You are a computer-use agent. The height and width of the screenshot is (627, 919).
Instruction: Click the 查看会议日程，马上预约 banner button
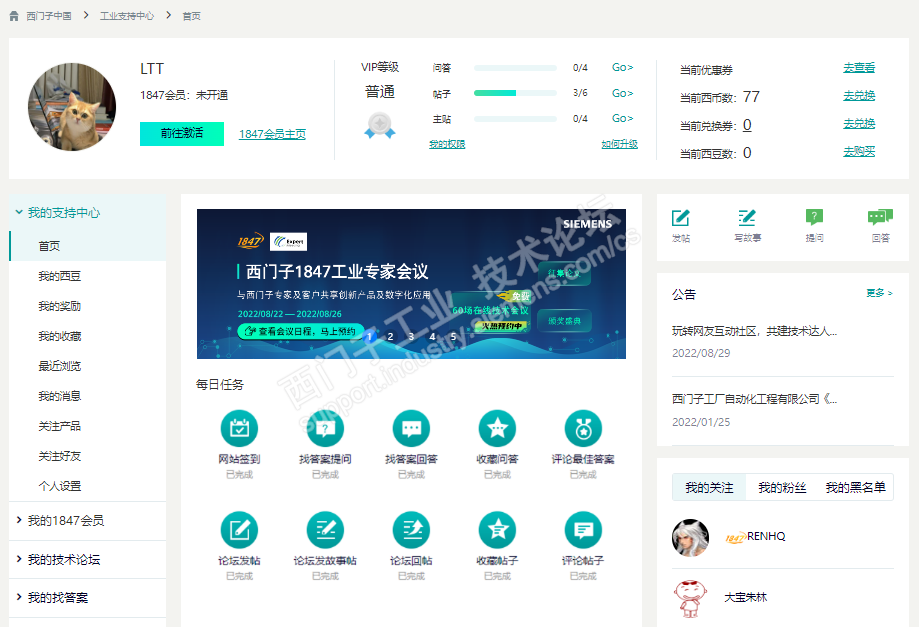point(300,331)
